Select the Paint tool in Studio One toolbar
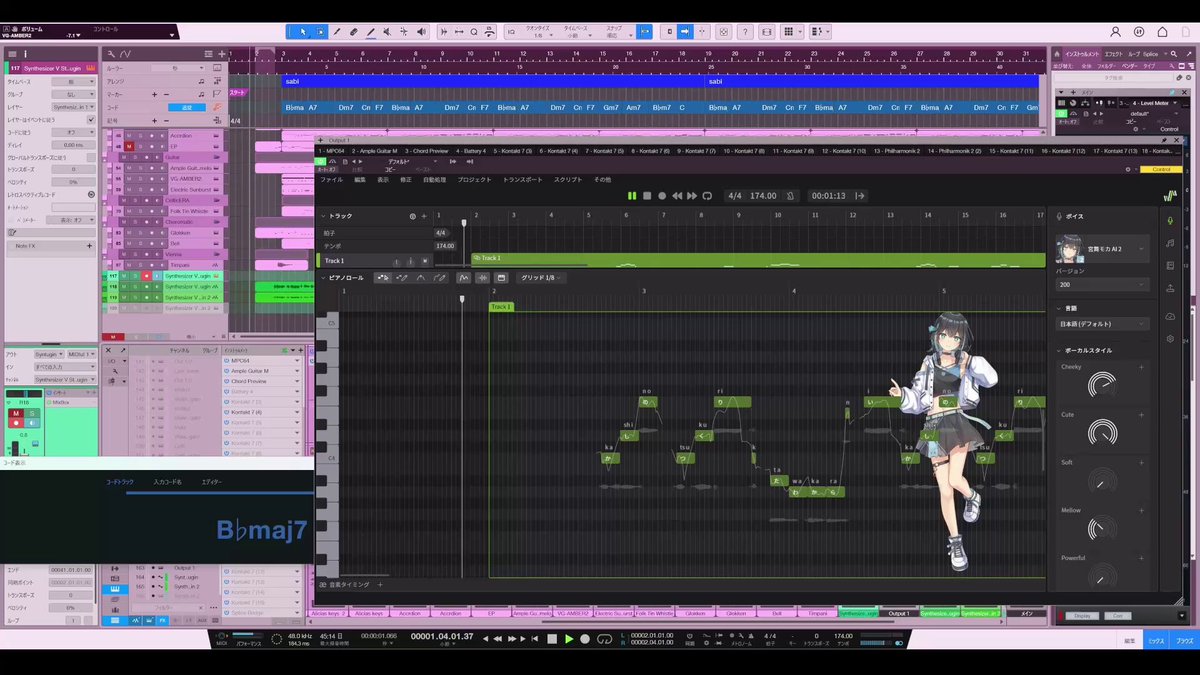This screenshot has height=675, width=1200. [370, 32]
